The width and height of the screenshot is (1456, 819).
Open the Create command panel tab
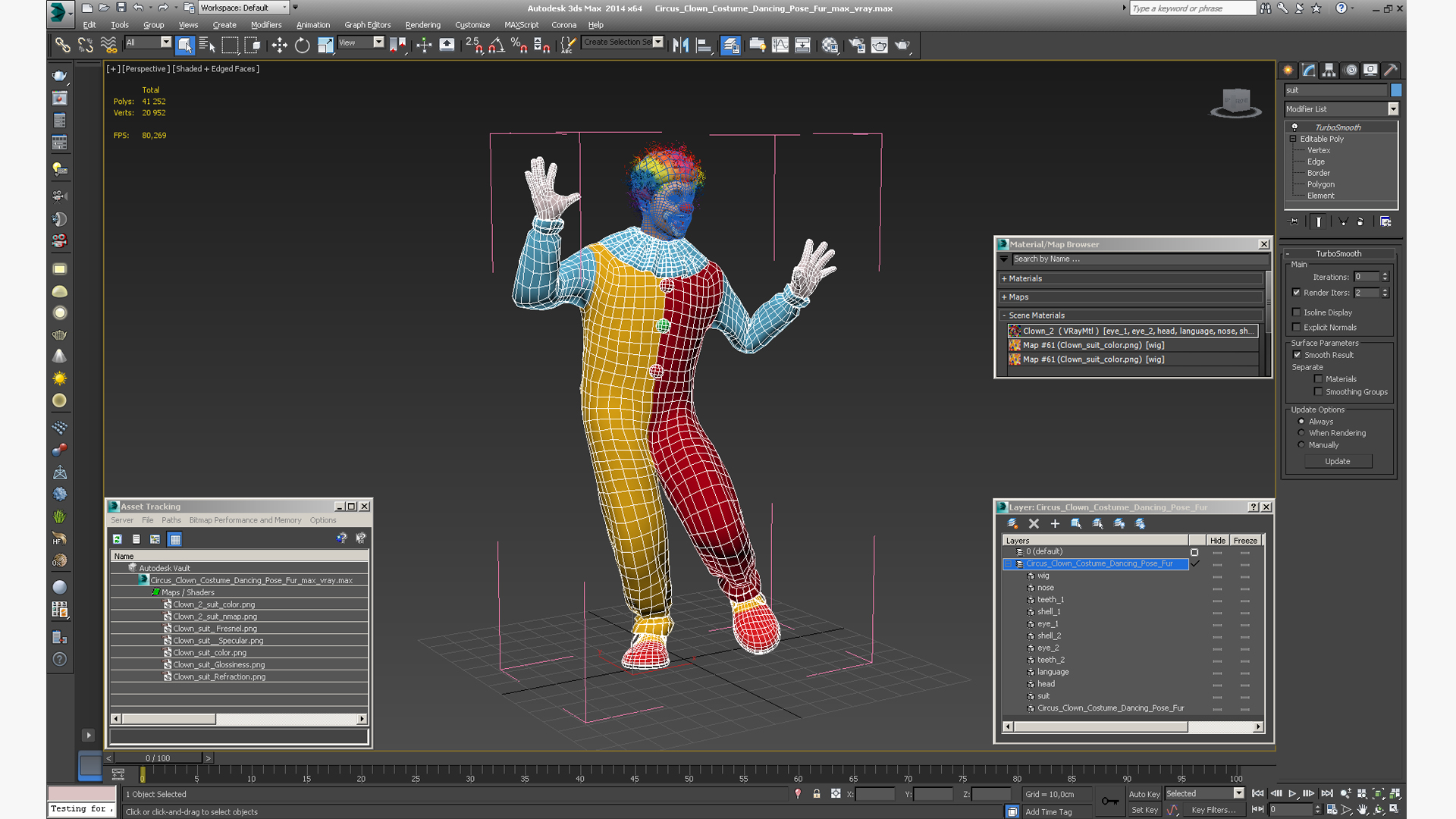(x=1288, y=70)
